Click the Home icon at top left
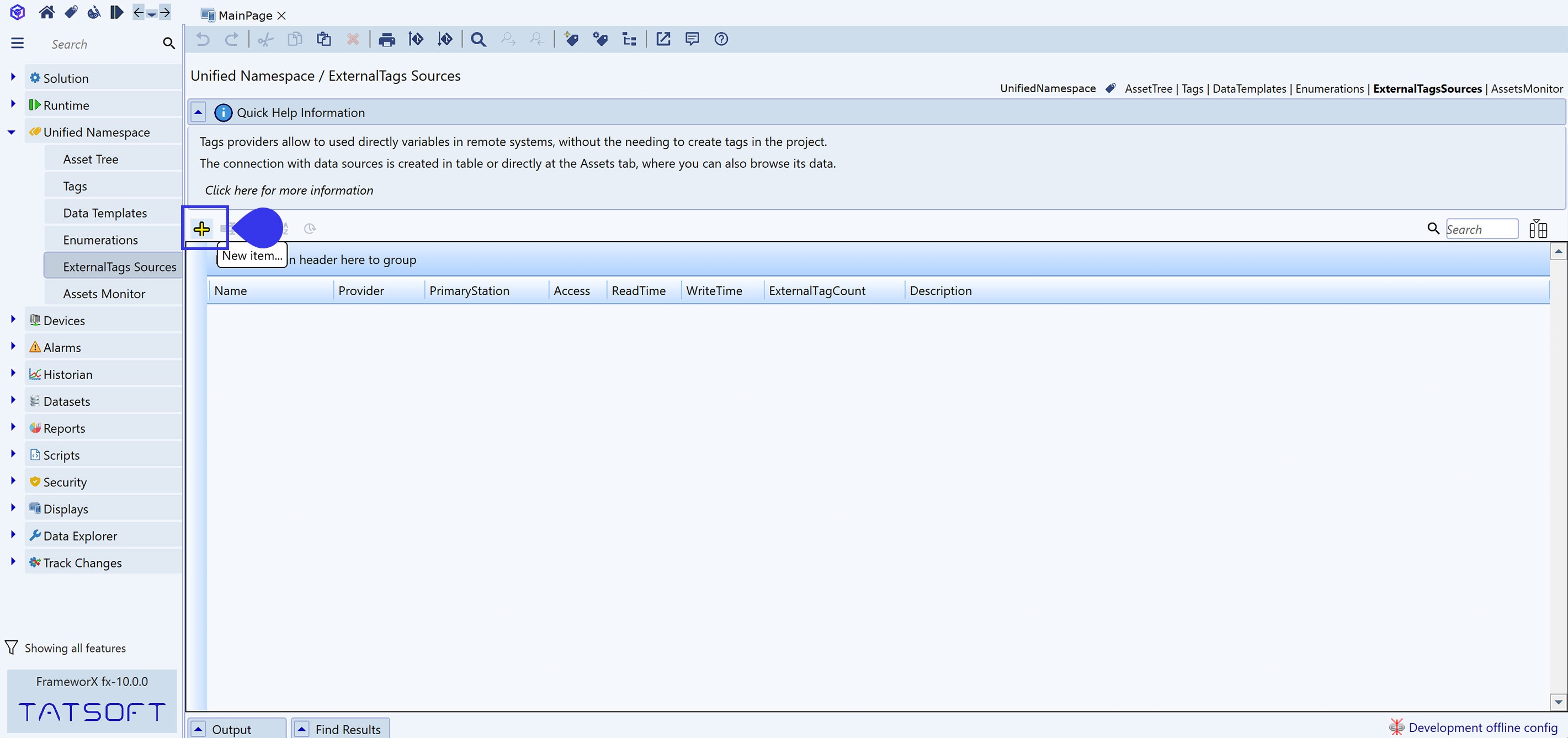This screenshot has height=738, width=1568. pyautogui.click(x=46, y=12)
